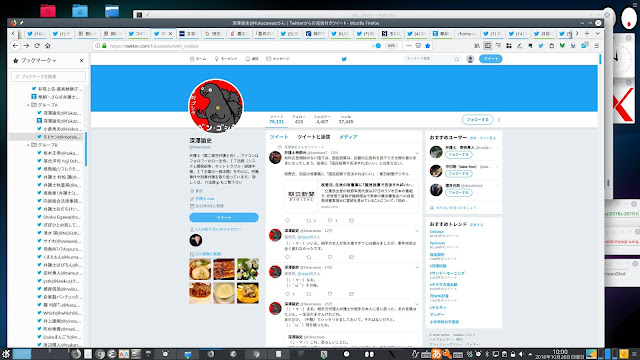The width and height of the screenshot is (640, 360).
Task: Open Twitter Moments (モーメント) nav item
Action: coord(226,59)
